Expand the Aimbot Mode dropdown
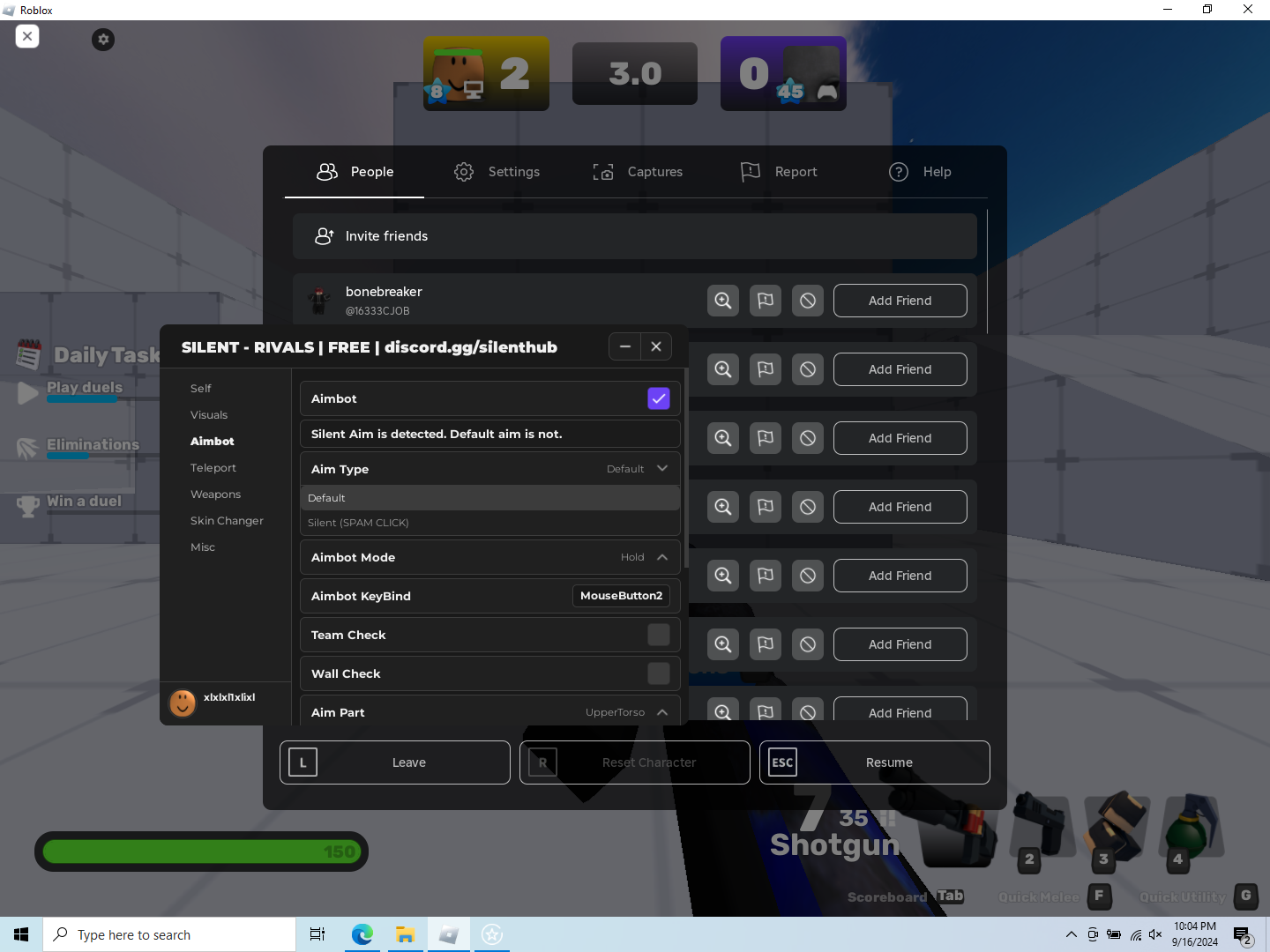 [662, 557]
